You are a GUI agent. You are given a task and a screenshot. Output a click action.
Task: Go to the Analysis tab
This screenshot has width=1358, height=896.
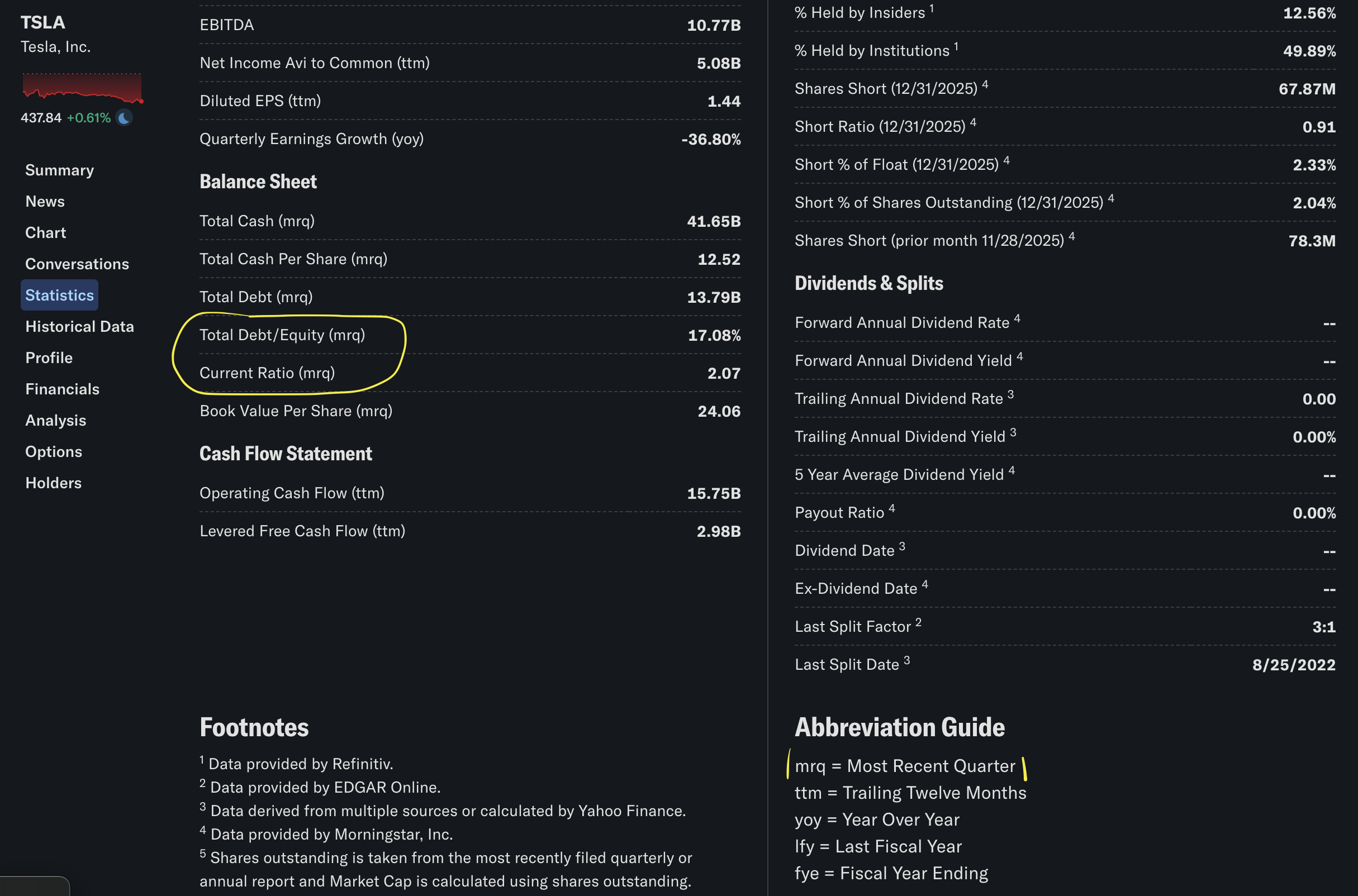click(x=55, y=420)
